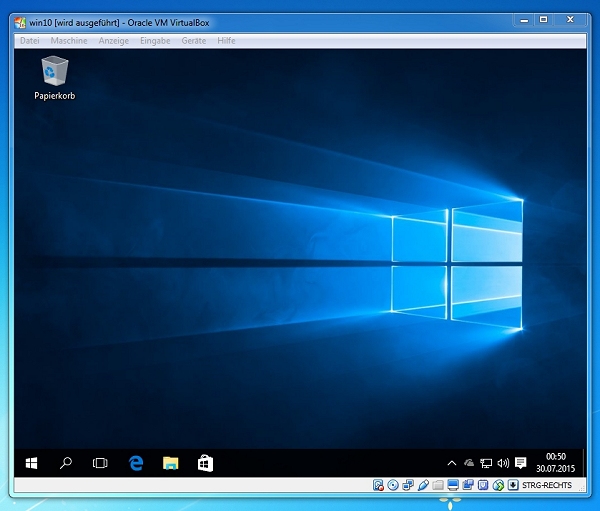Viewport: 600px width, 511px height.
Task: Open the Action Center notifications icon
Action: click(520, 463)
